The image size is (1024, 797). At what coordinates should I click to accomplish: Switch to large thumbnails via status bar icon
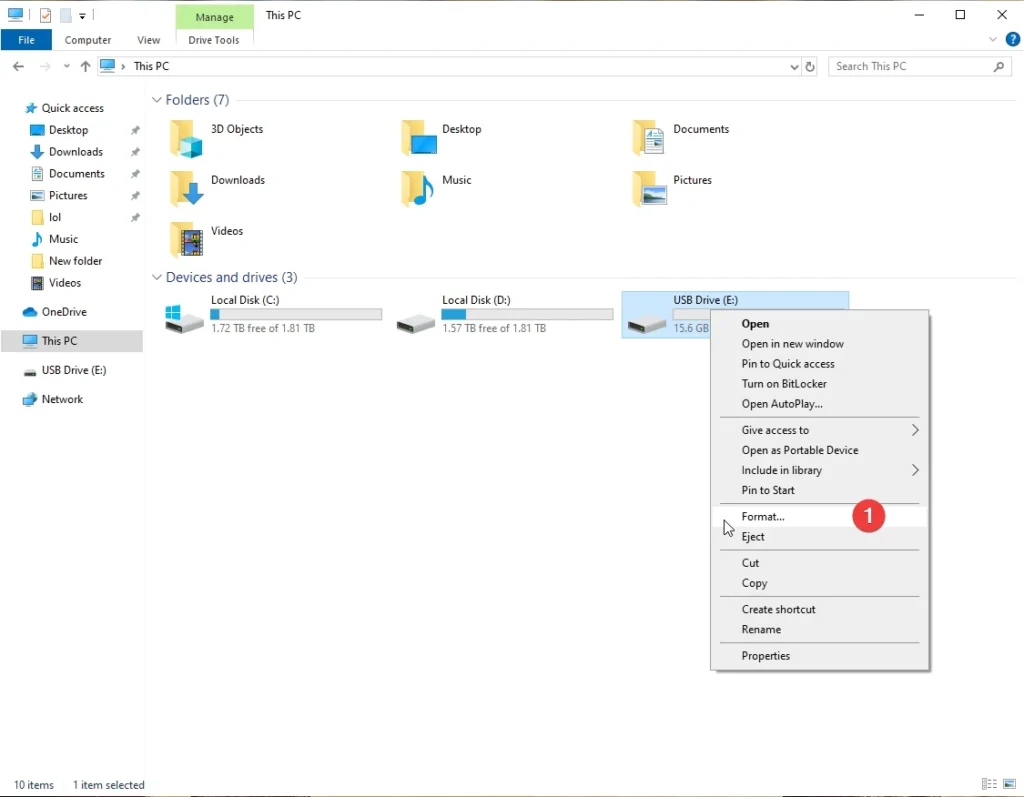(1009, 784)
